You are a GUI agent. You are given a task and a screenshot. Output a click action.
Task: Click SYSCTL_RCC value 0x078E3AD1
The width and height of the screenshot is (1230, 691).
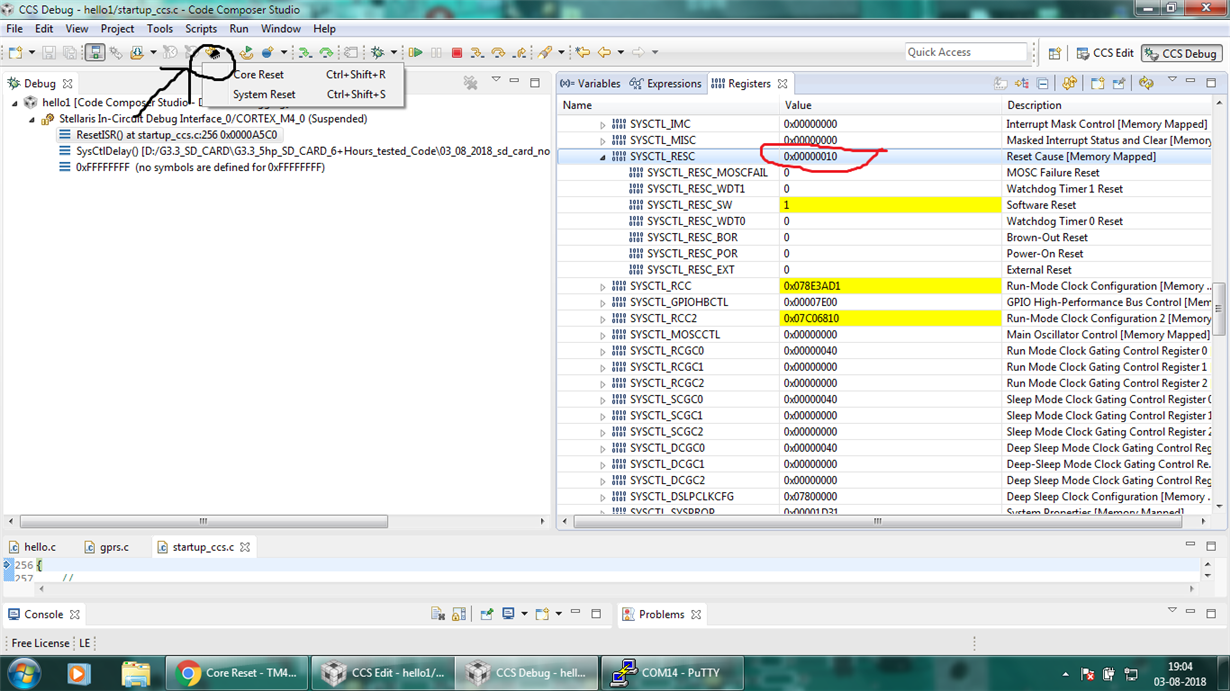point(890,286)
